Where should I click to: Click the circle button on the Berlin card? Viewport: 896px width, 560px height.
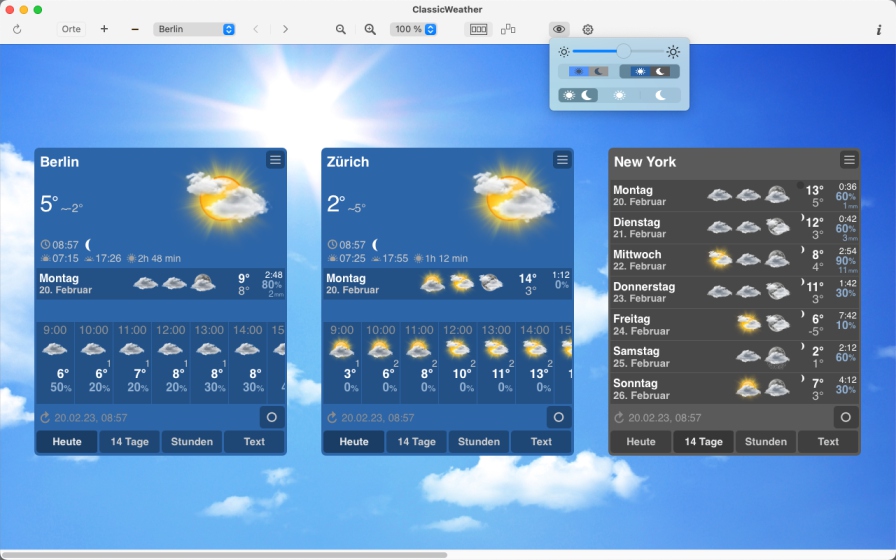tap(272, 417)
